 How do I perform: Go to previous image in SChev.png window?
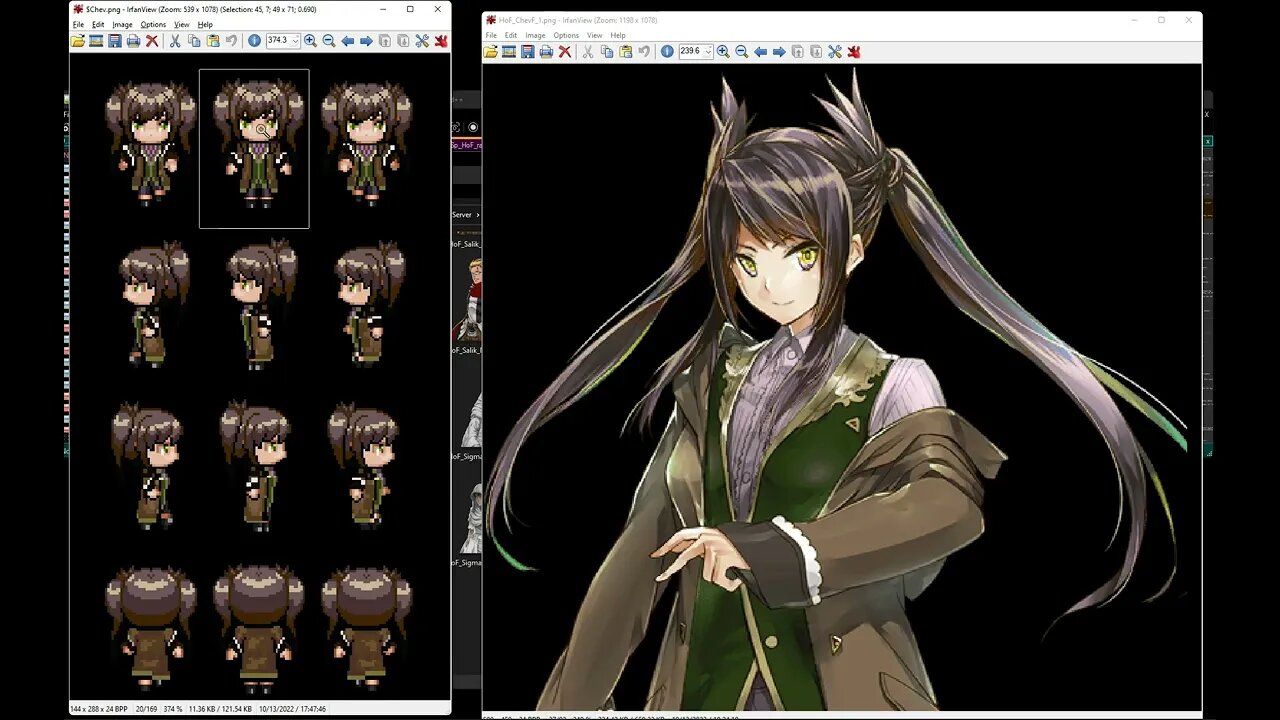coord(348,41)
